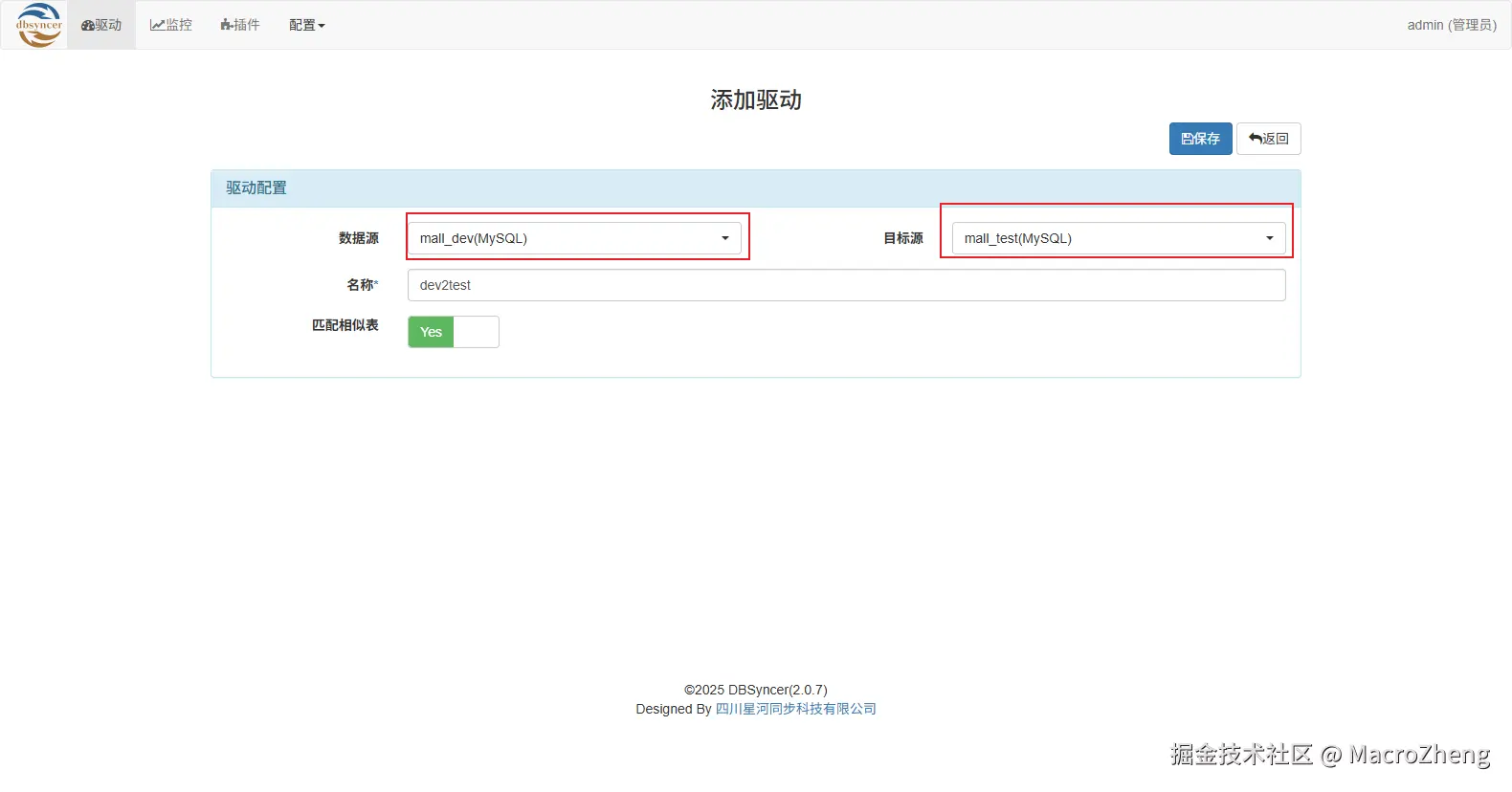Viewport: 1512px width, 792px height.
Task: Click the 数据源 field label
Action: (x=359, y=238)
